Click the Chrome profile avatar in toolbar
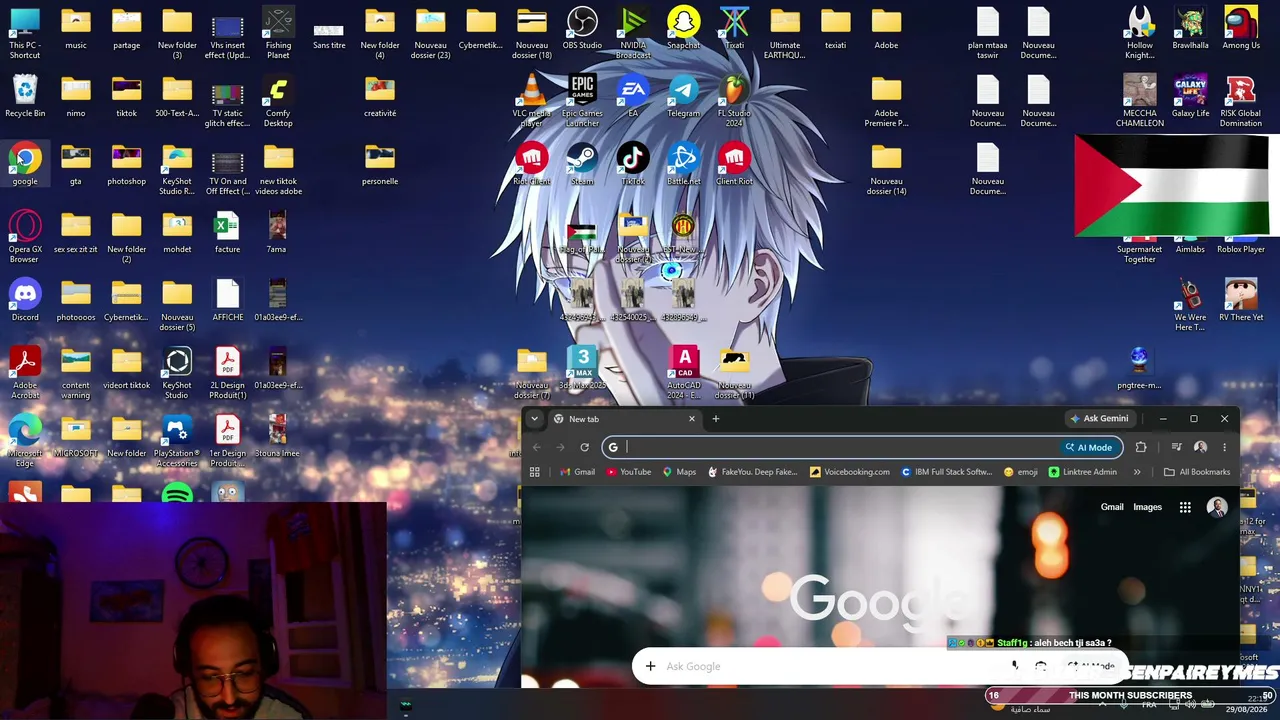The image size is (1280, 720). (1200, 447)
